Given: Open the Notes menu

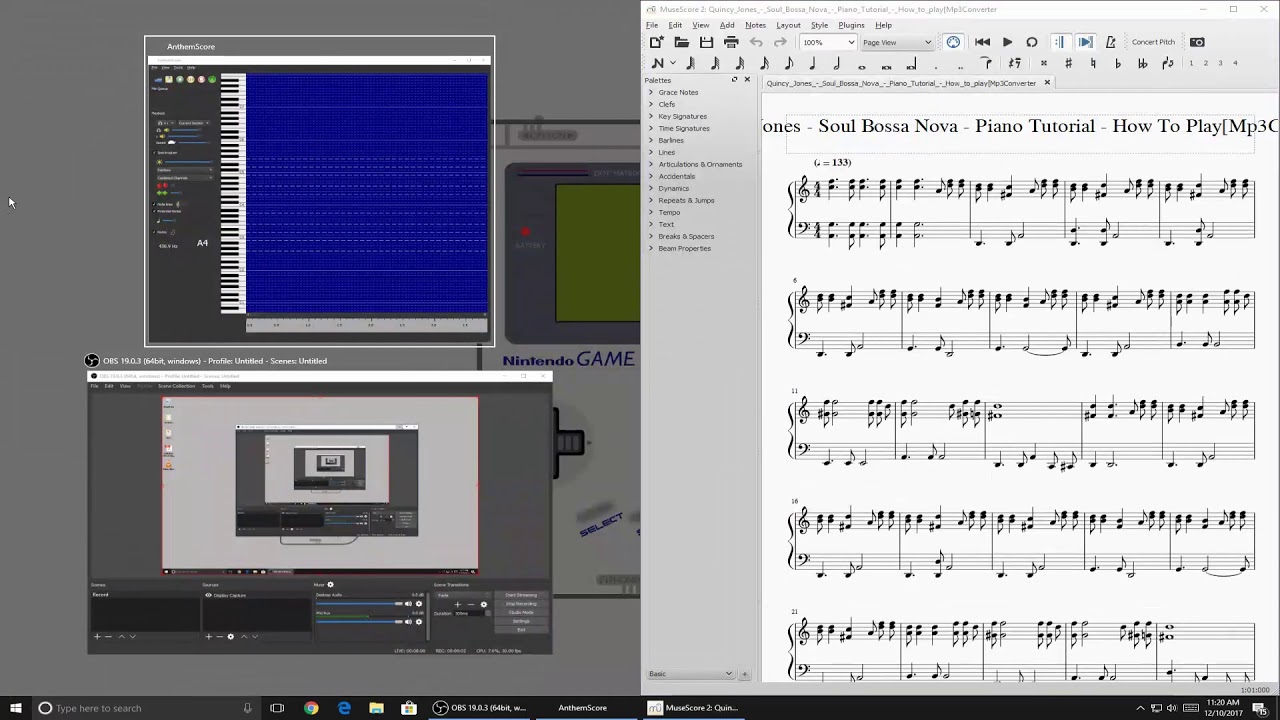Looking at the screenshot, I should [755, 25].
